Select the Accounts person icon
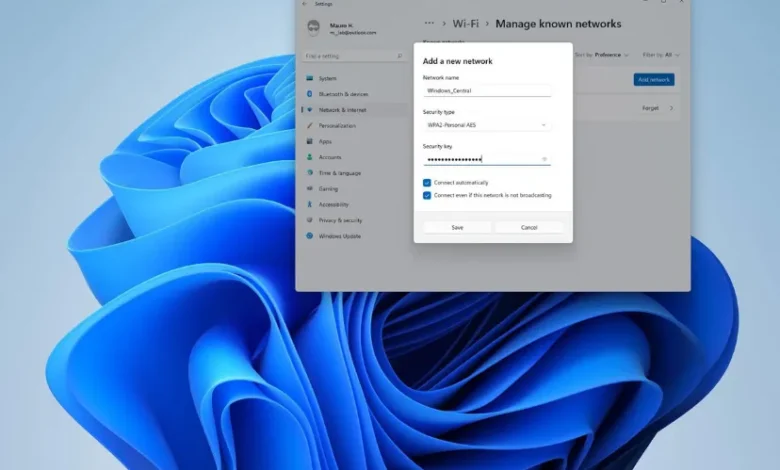The image size is (780, 470). tap(309, 157)
